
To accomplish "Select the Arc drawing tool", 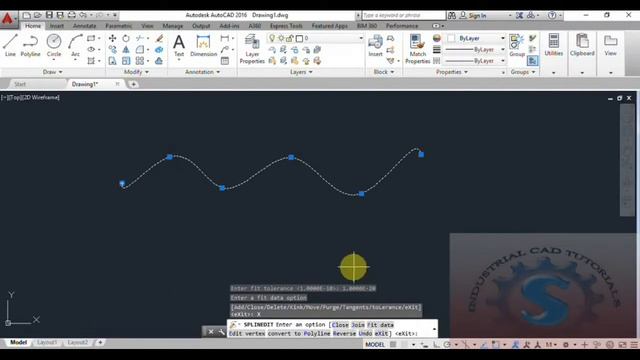I will (75, 45).
